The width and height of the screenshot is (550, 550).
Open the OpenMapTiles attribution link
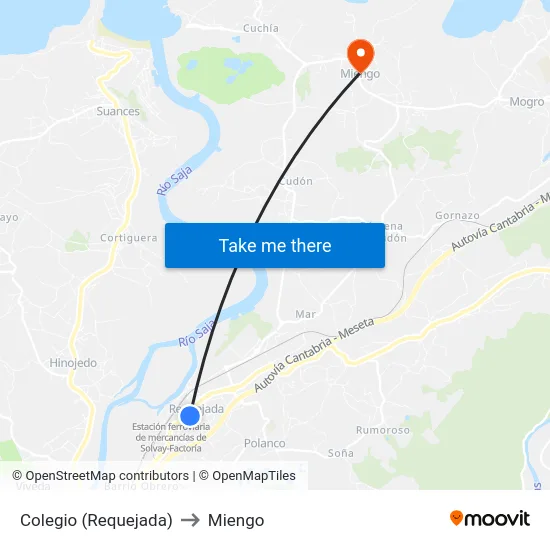[x=247, y=476]
